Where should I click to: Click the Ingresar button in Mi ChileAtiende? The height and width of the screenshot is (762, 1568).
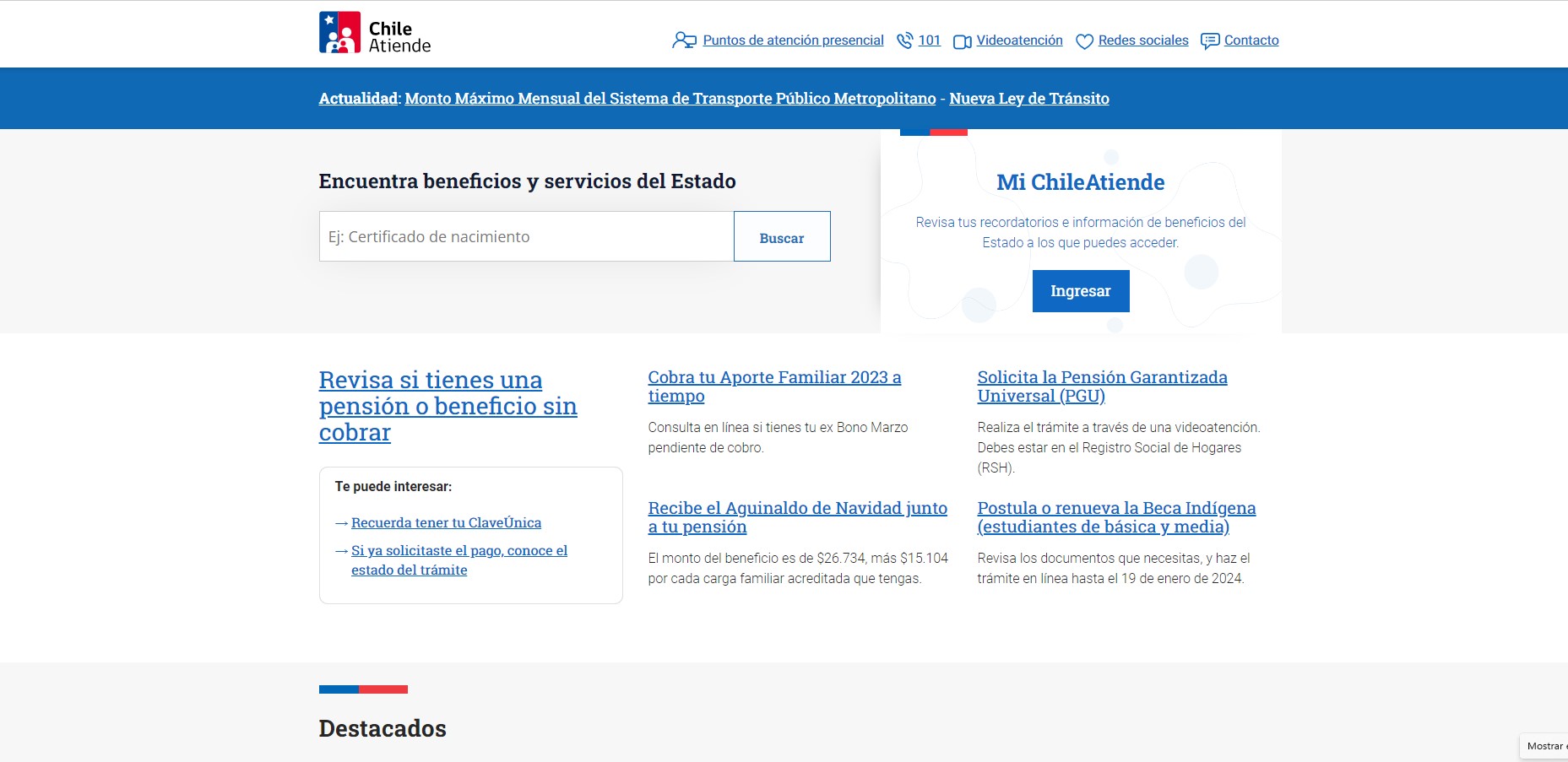coord(1081,291)
